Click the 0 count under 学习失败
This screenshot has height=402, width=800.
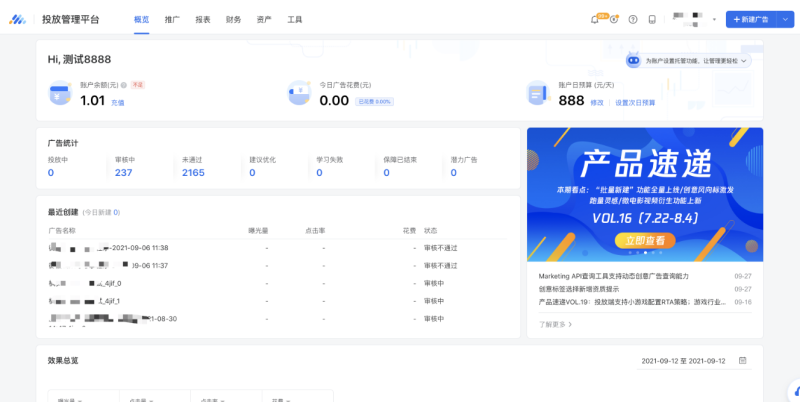[319, 172]
